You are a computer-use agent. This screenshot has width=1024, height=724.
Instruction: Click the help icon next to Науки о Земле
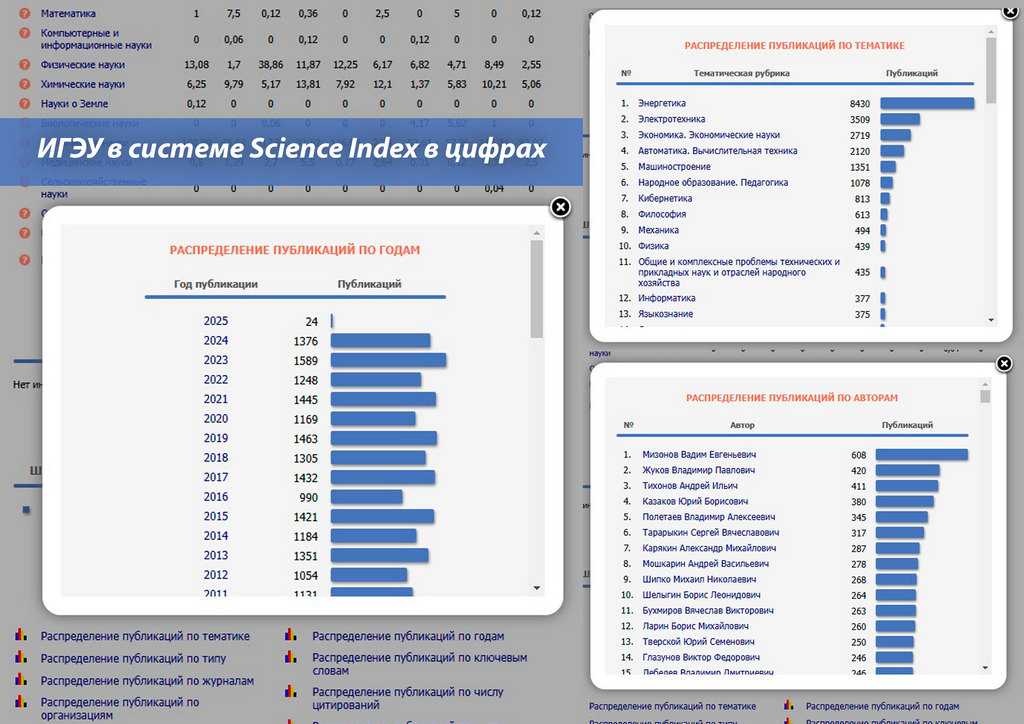pos(25,103)
